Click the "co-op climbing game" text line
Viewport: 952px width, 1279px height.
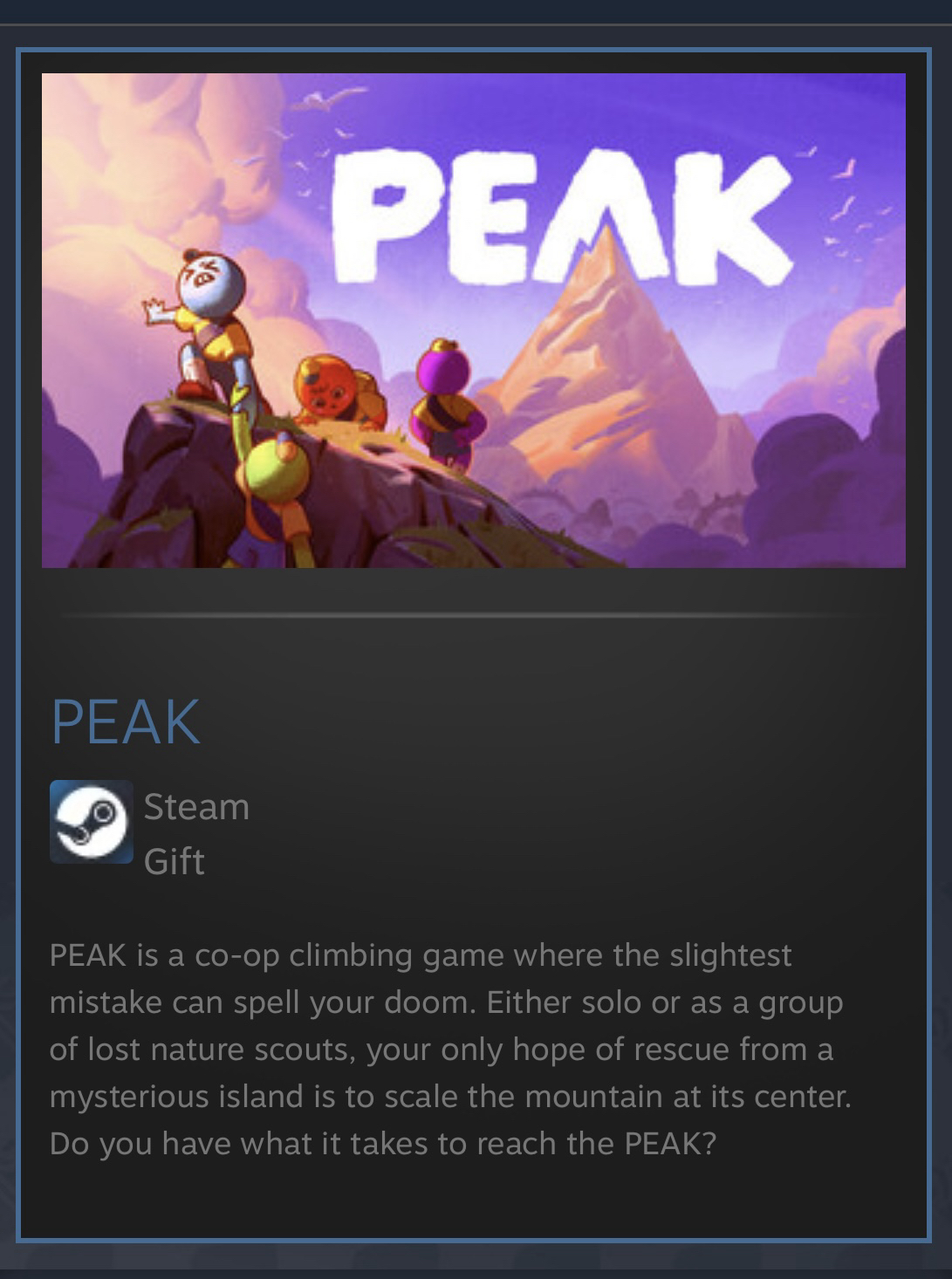coord(421,954)
